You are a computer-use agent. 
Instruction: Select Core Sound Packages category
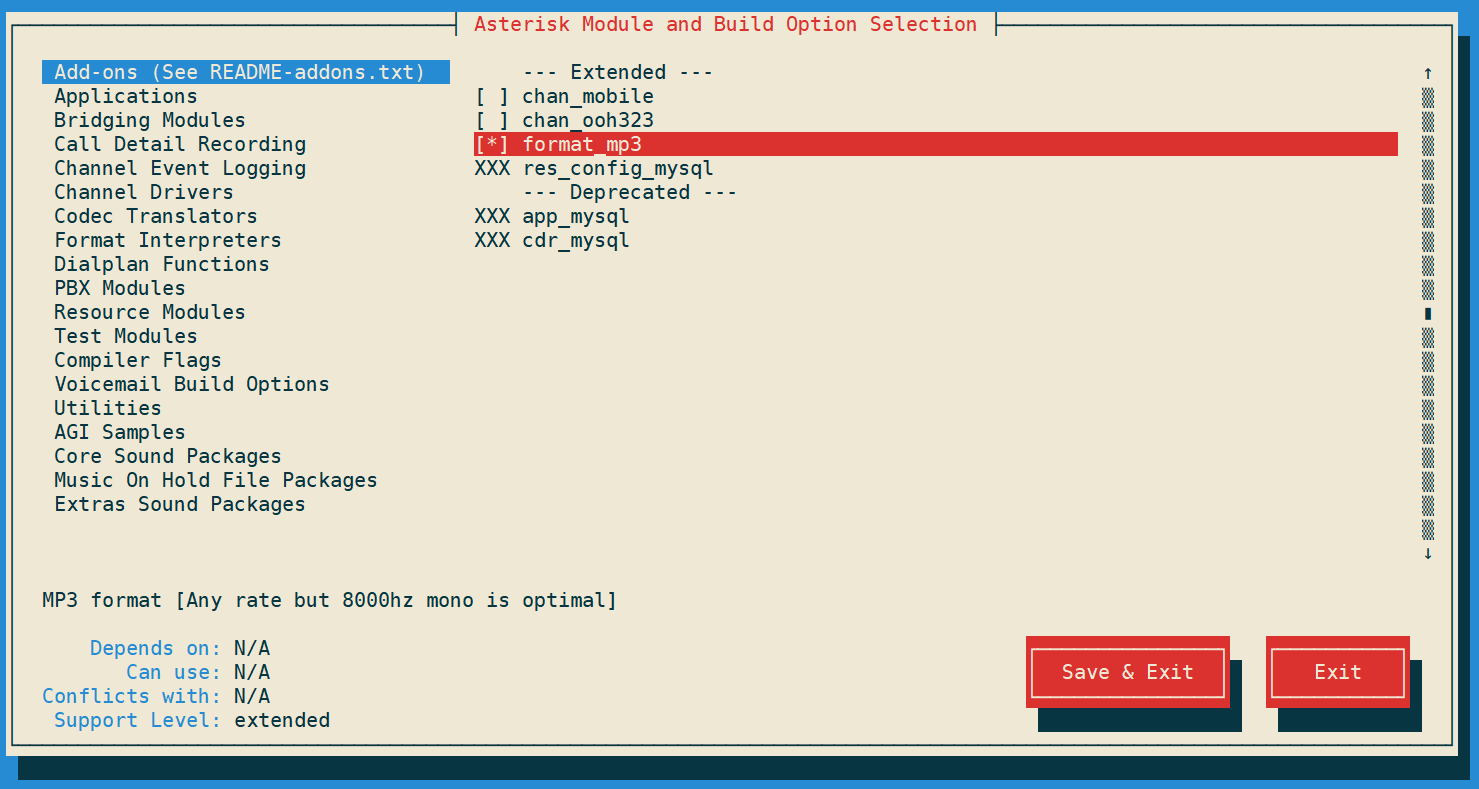pos(168,456)
